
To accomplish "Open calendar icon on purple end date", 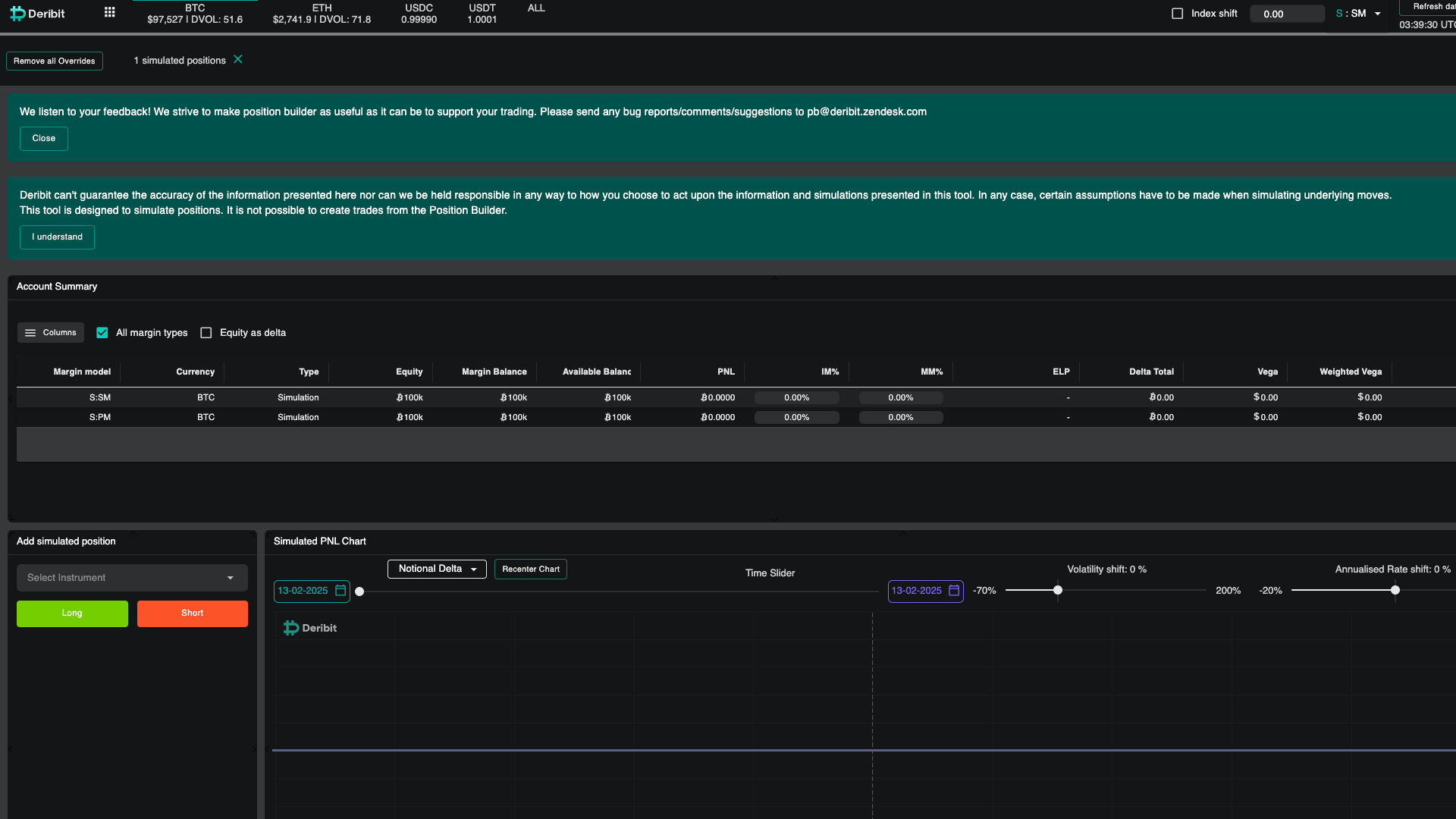I will tap(954, 590).
